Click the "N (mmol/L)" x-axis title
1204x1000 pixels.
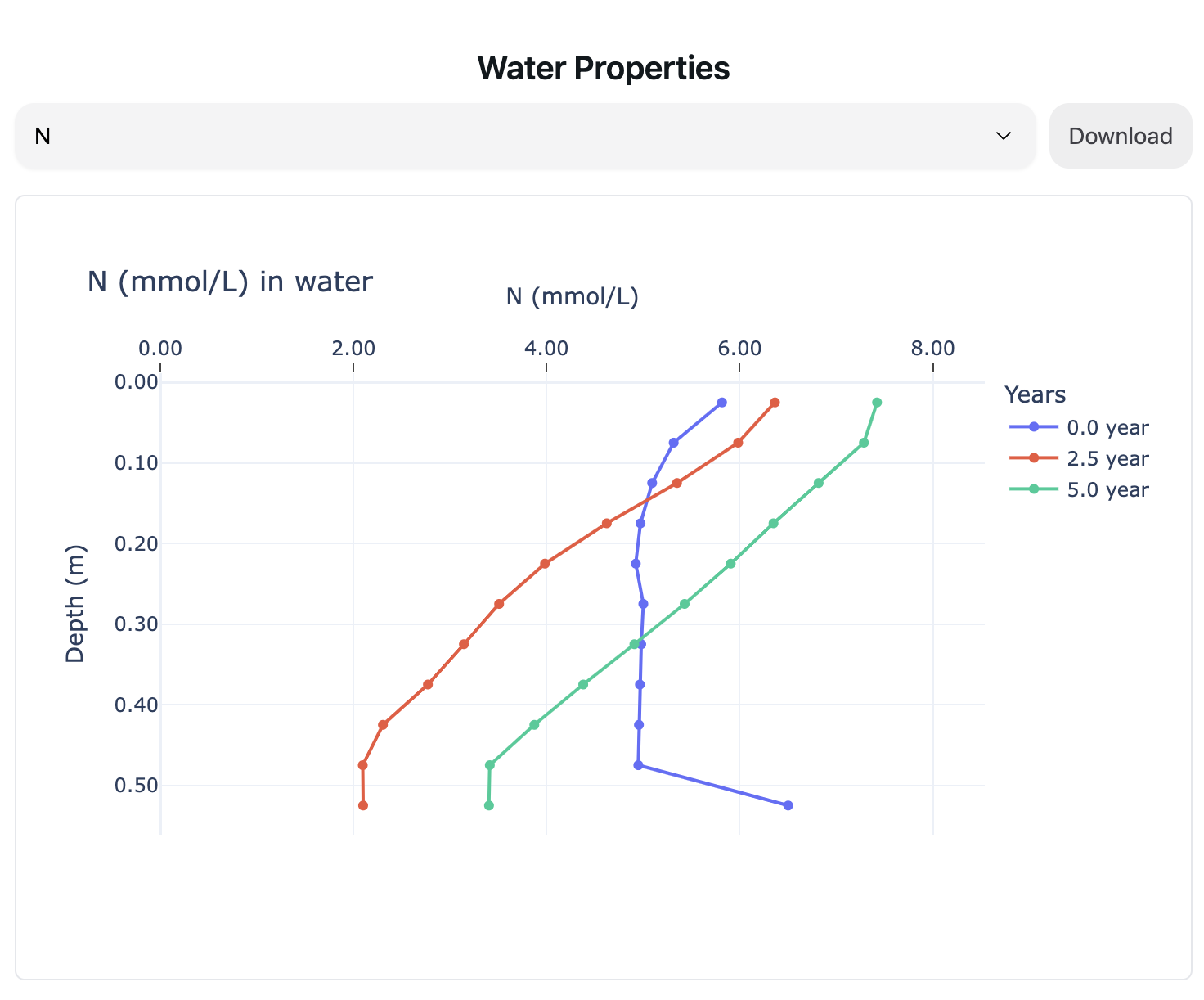point(572,296)
